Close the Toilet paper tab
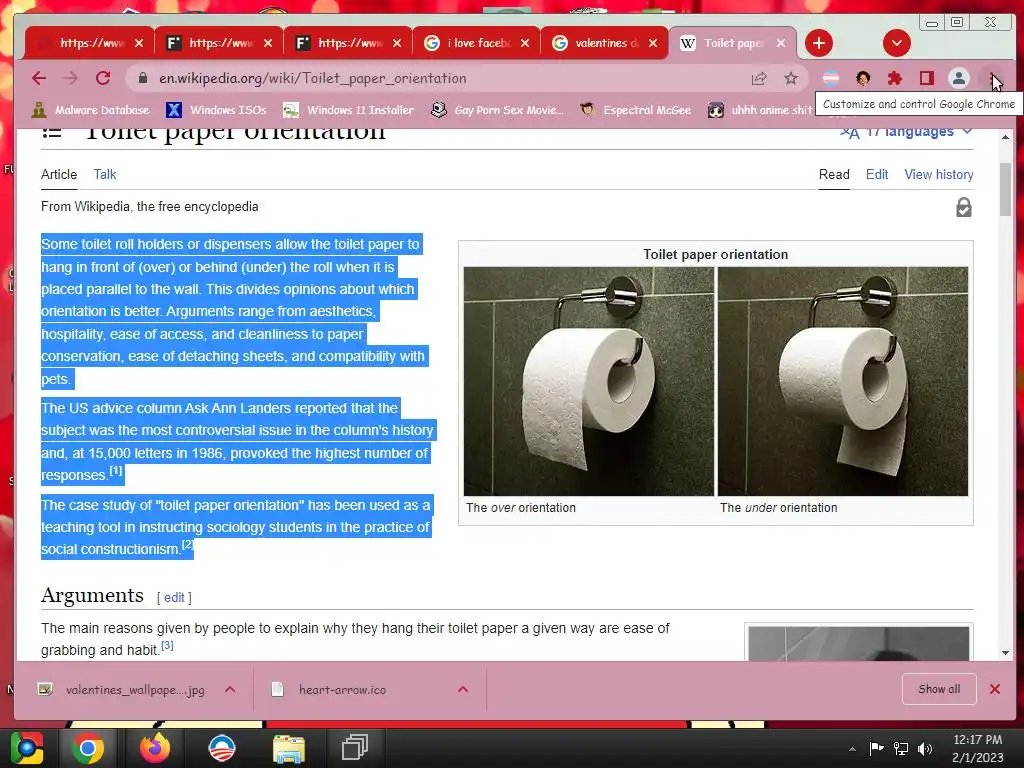Viewport: 1024px width, 768px height. pos(781,43)
